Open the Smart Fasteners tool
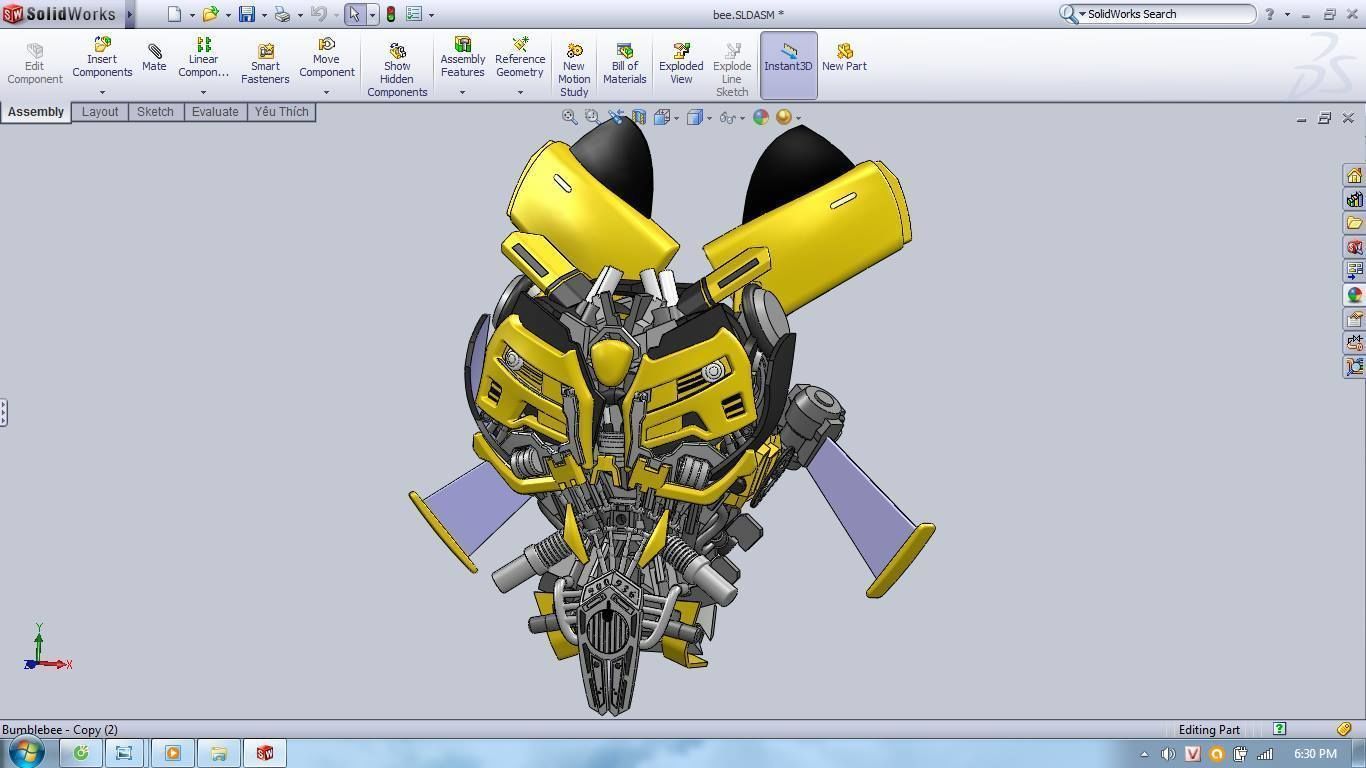Image resolution: width=1366 pixels, height=768 pixels. click(265, 64)
